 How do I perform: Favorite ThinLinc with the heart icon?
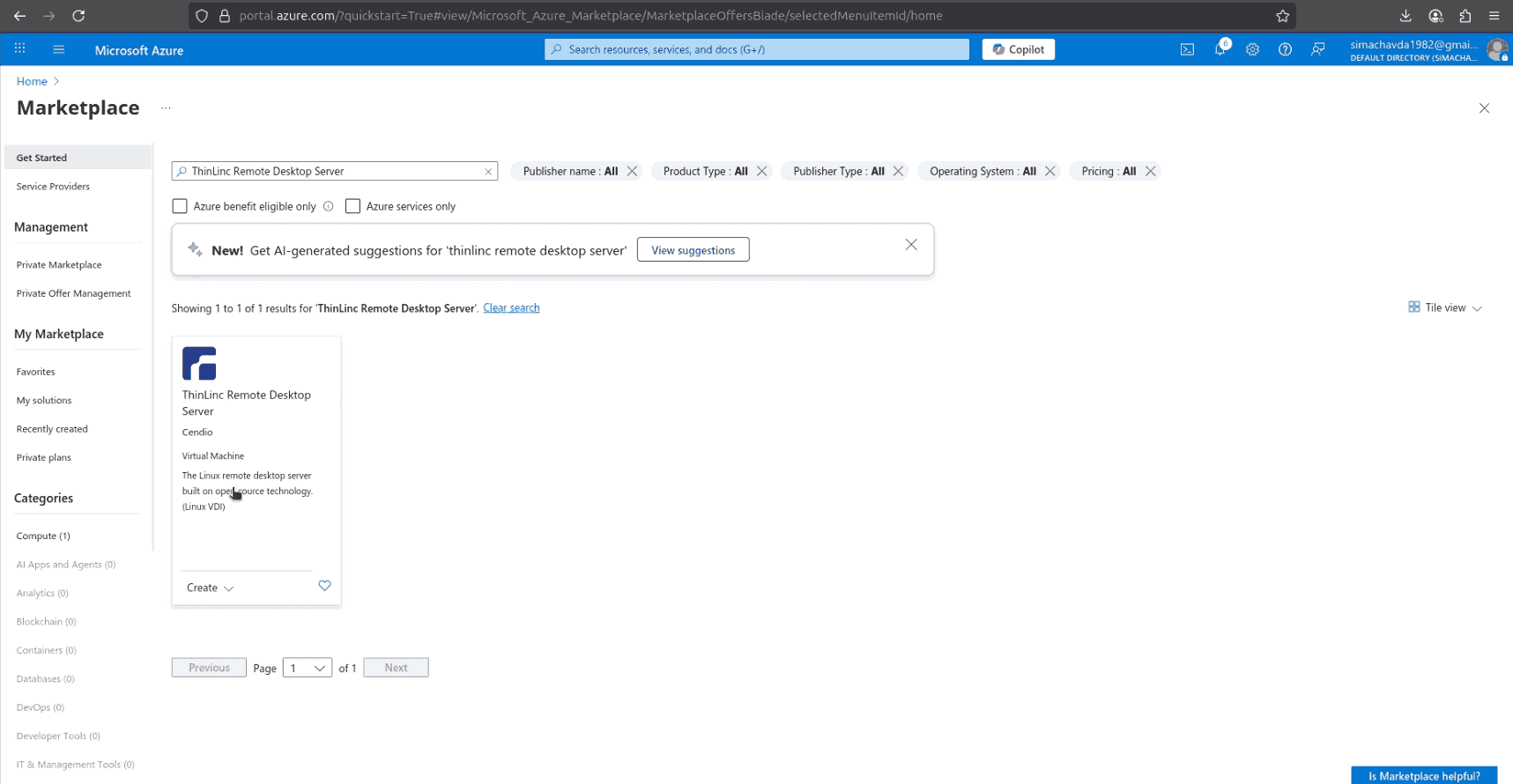click(324, 586)
